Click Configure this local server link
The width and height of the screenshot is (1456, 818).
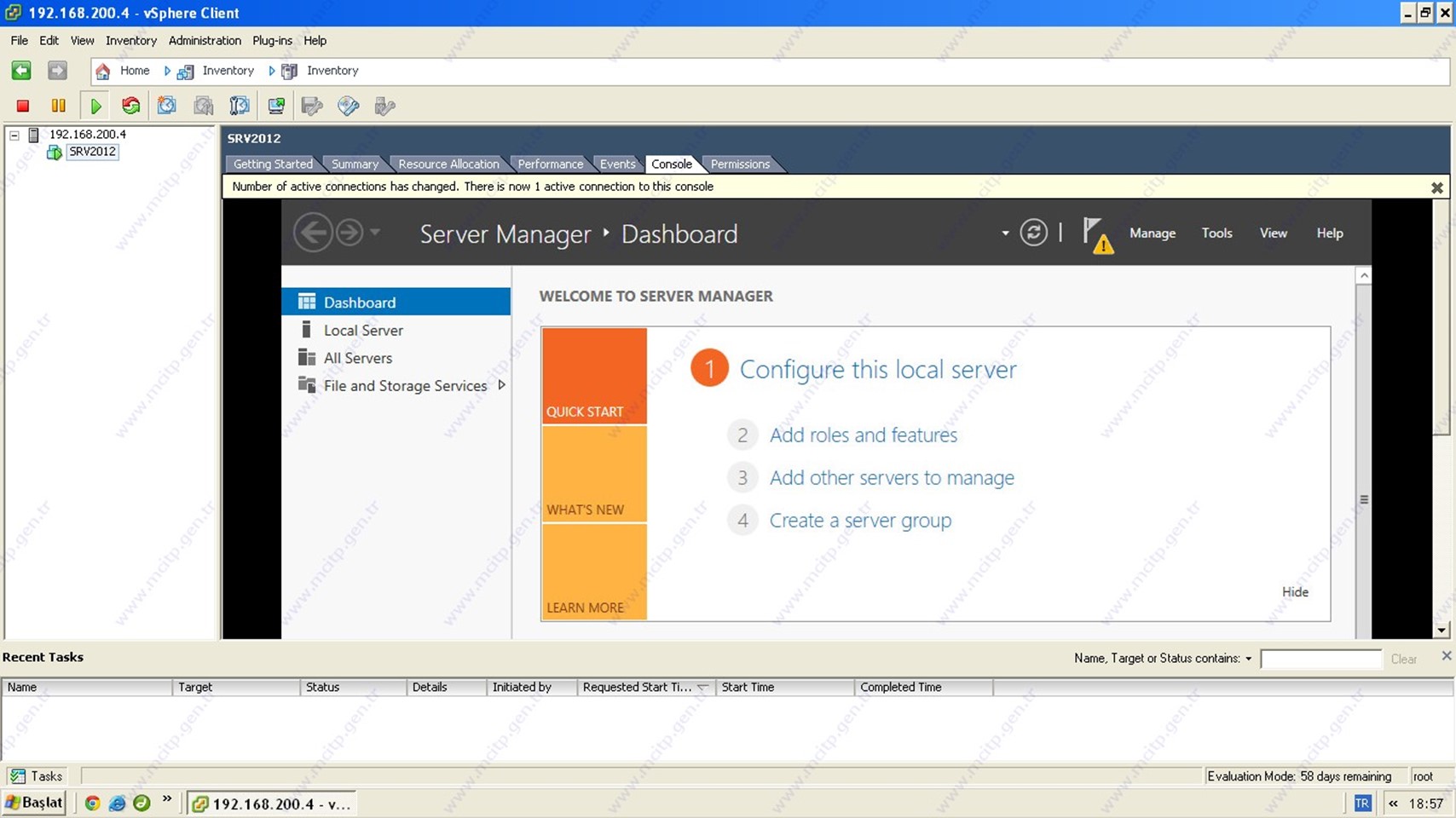(x=878, y=369)
